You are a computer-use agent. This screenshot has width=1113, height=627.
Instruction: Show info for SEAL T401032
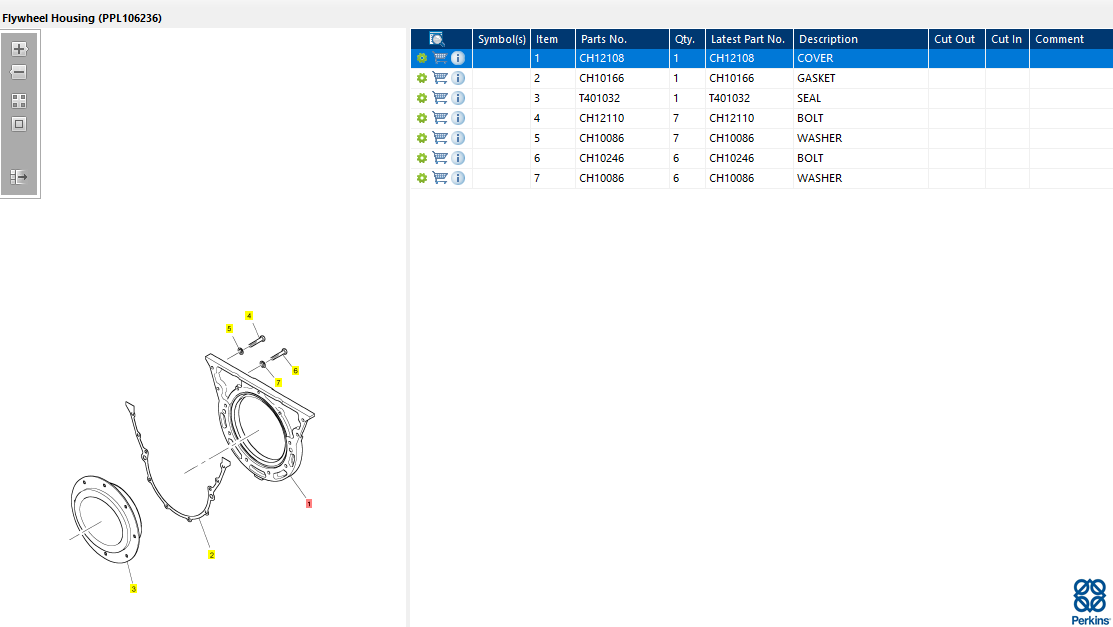[x=458, y=98]
